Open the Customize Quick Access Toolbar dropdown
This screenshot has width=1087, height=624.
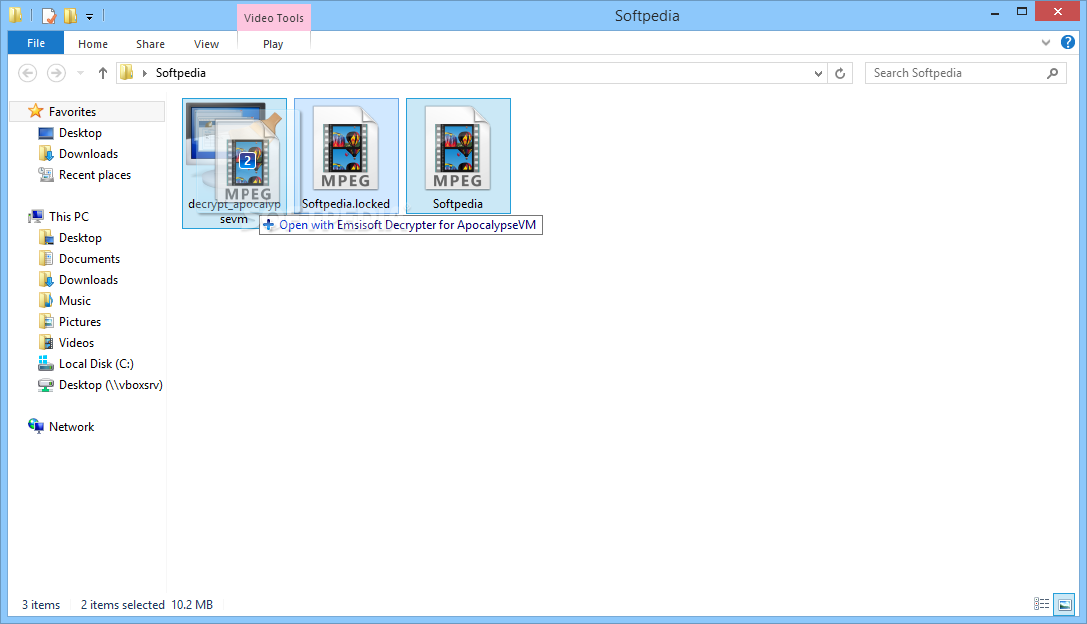click(89, 16)
